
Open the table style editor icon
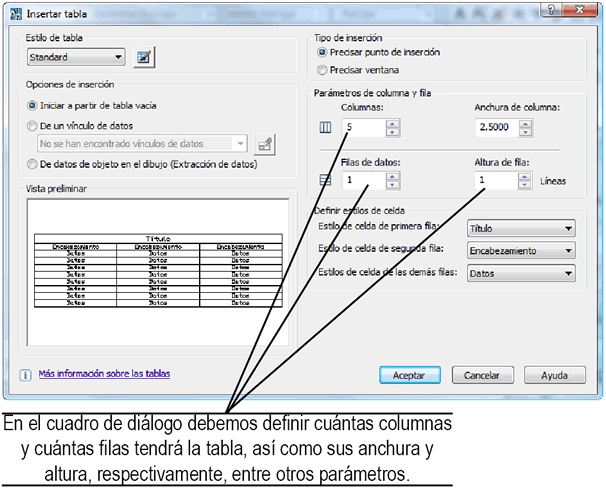pos(144,57)
